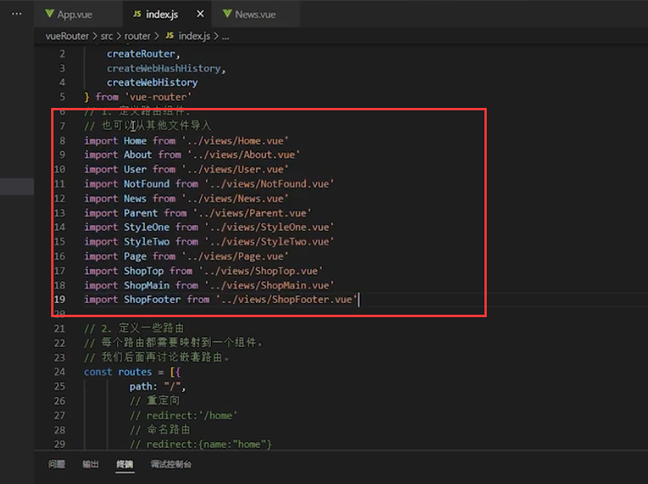Click the comment '// 2. 定义一些路由'
The image size is (648, 484).
pos(134,329)
